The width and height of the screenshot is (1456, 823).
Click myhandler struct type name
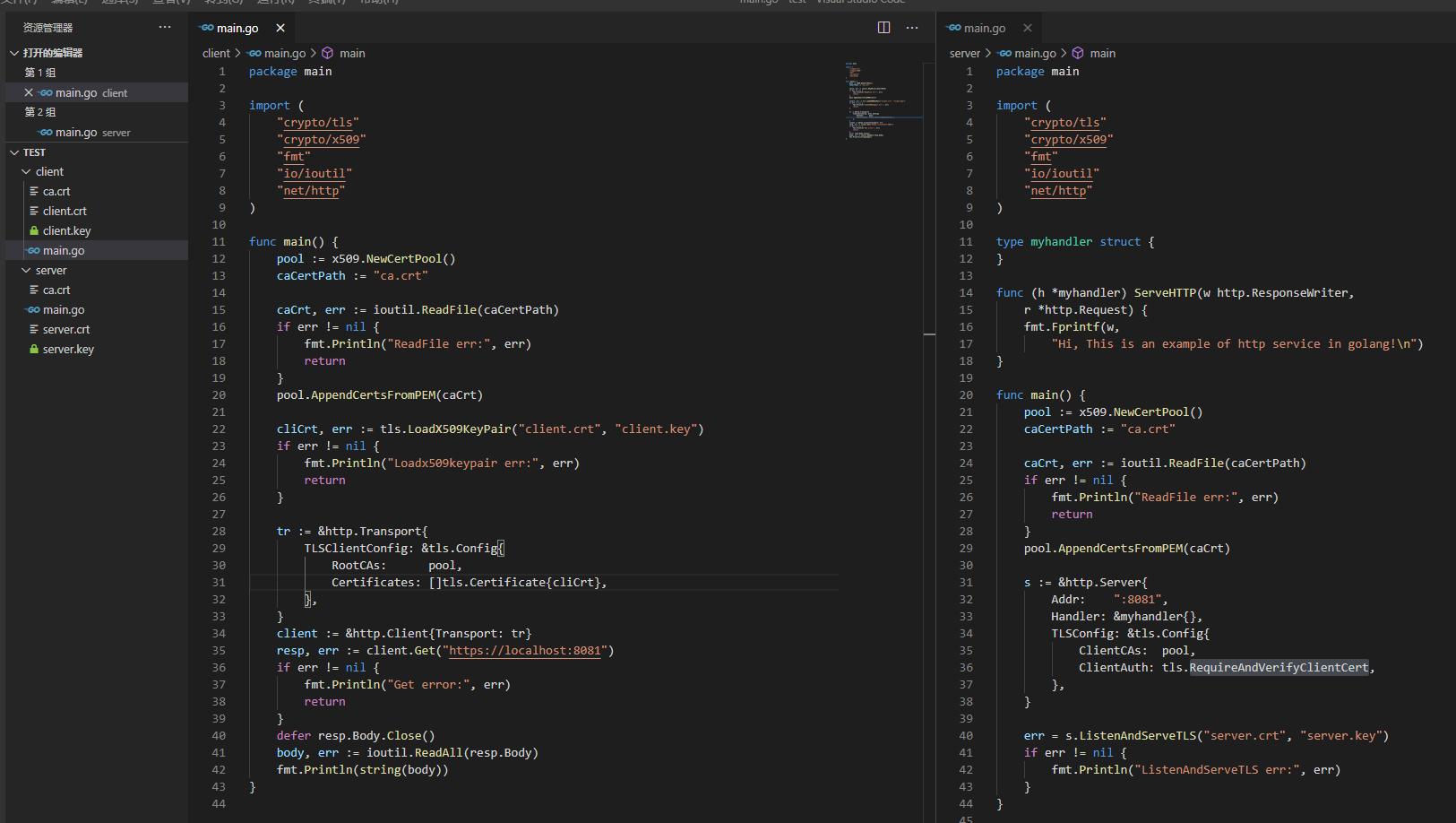click(x=1062, y=242)
